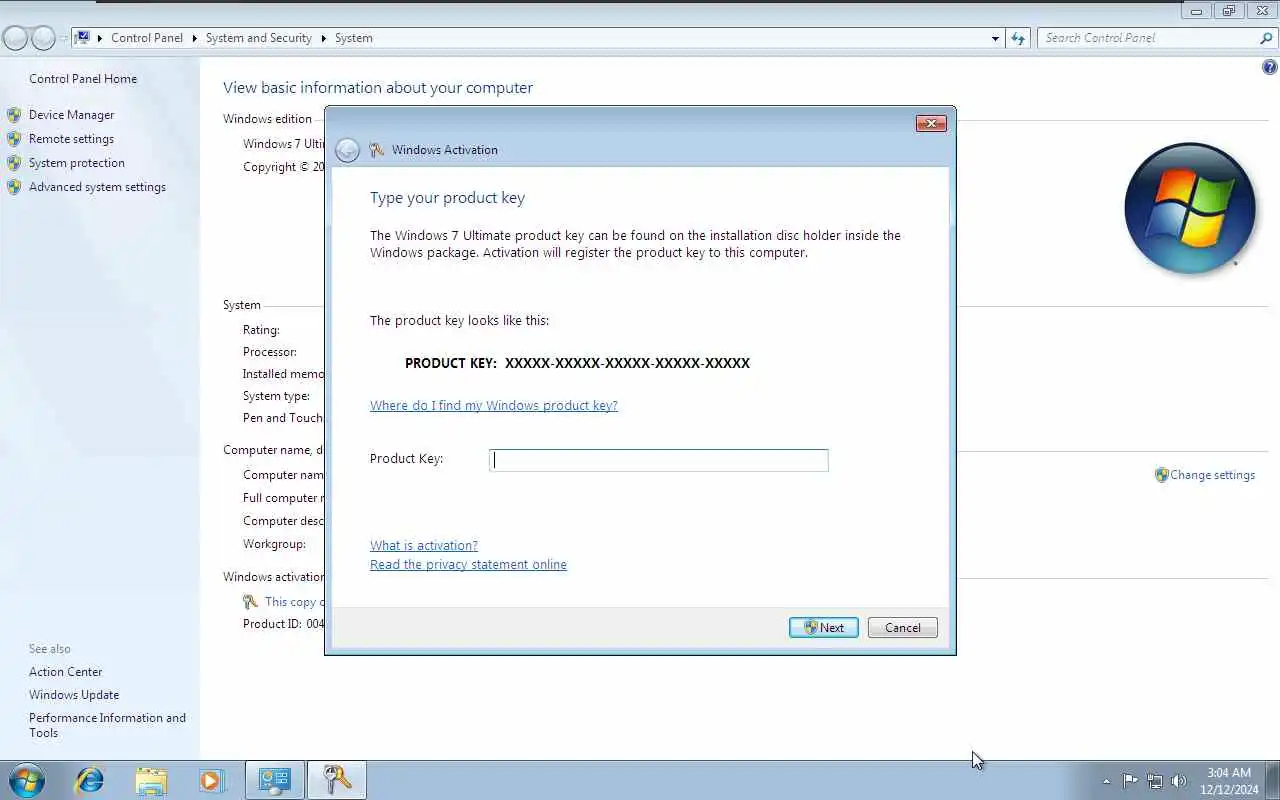Screen dimensions: 1280x800
Task: Go to Control Panel Home
Action: pos(83,79)
